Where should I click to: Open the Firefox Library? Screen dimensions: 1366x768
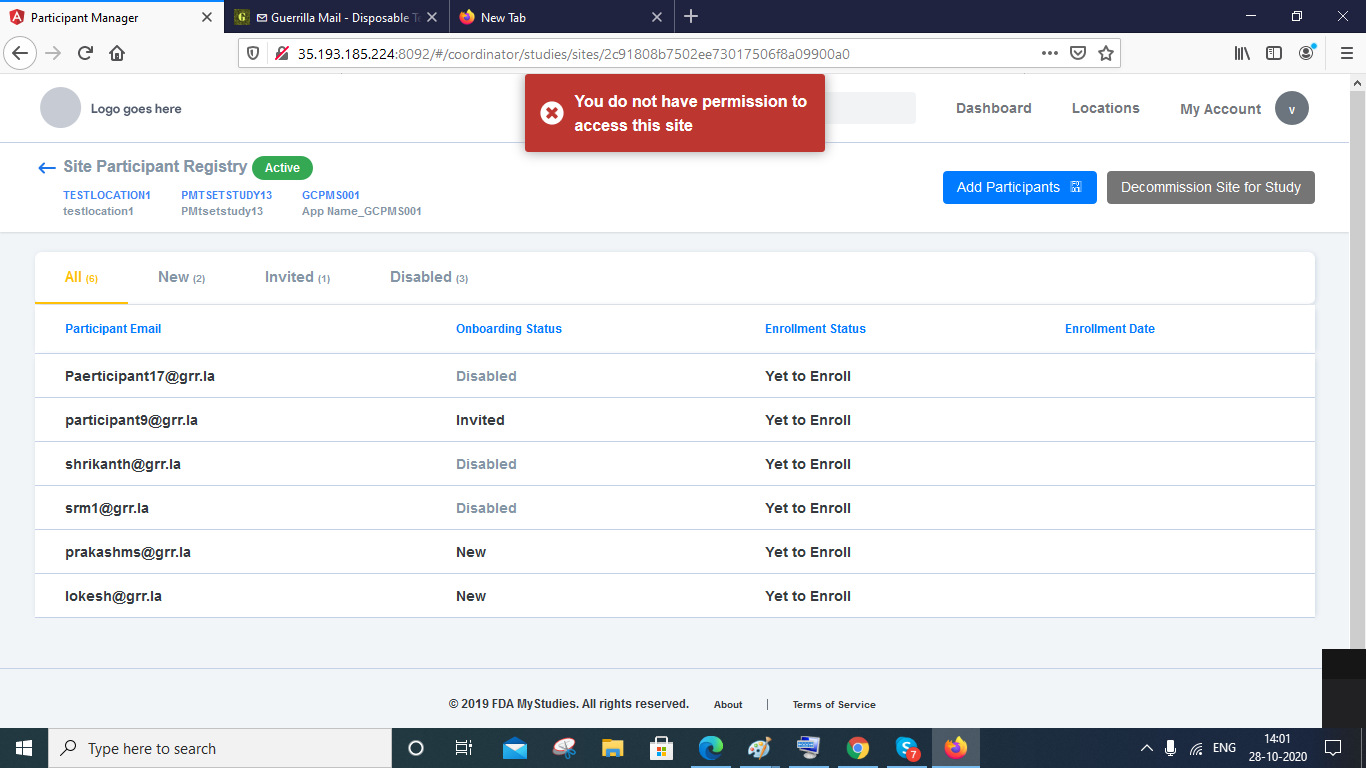pos(1241,52)
